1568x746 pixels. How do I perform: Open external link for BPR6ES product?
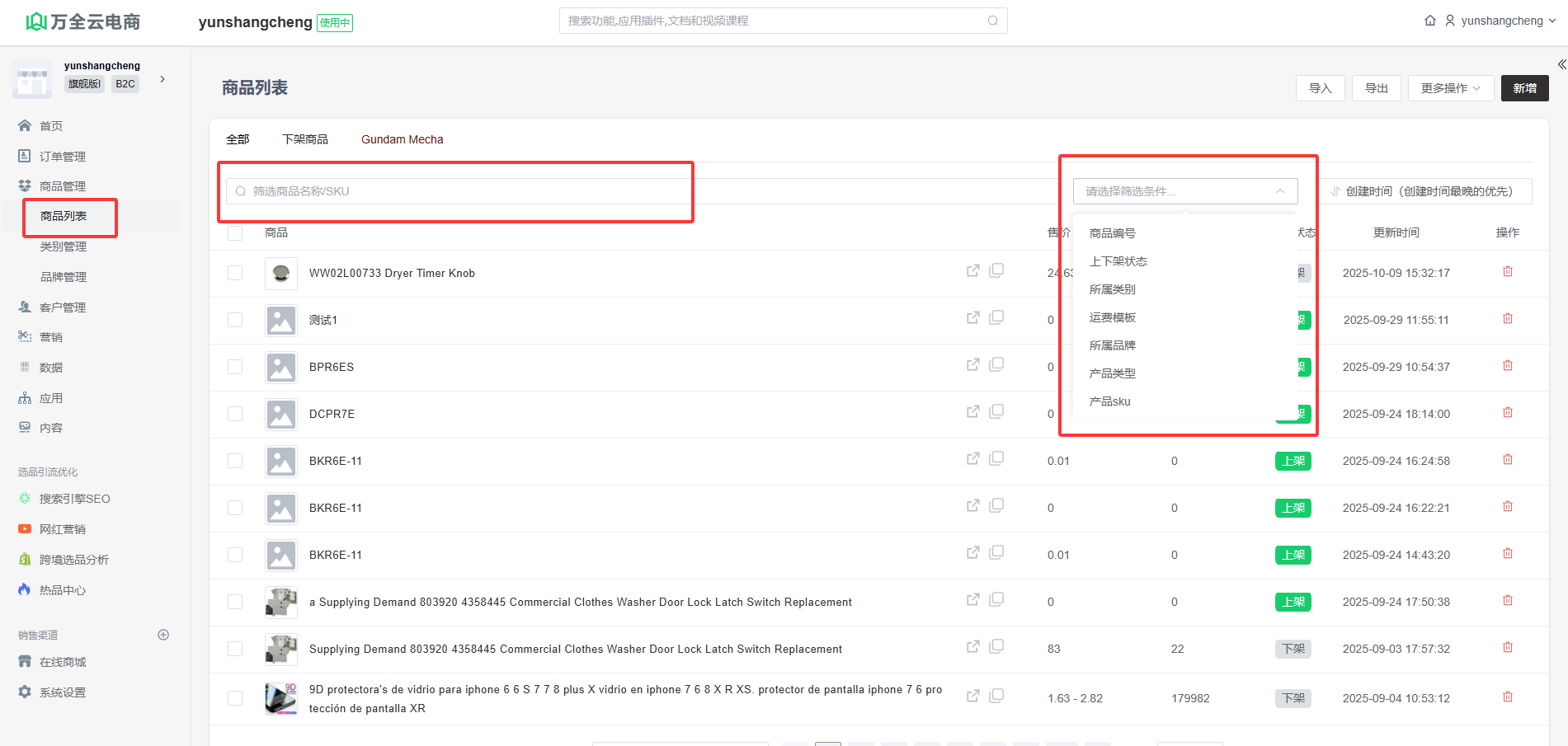pos(972,364)
